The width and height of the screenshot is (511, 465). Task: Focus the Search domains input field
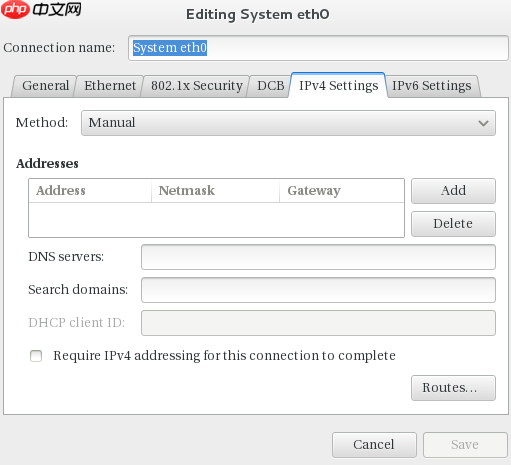tap(318, 290)
